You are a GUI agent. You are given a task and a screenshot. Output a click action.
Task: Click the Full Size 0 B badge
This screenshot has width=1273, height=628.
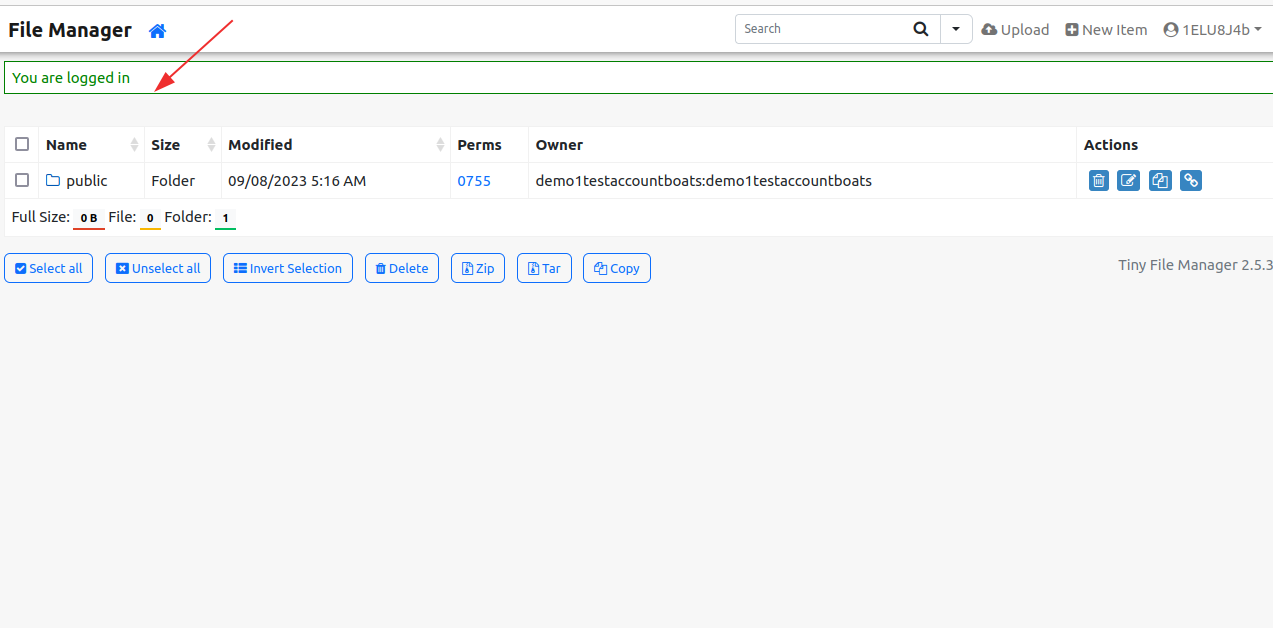click(x=89, y=218)
